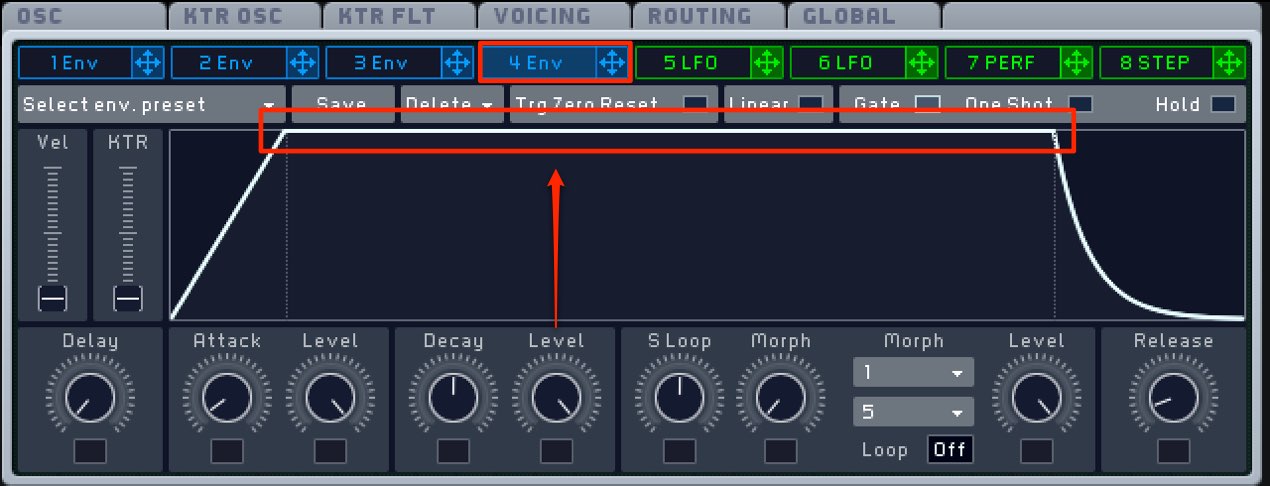
Task: Toggle the Loop Off button
Action: [949, 449]
